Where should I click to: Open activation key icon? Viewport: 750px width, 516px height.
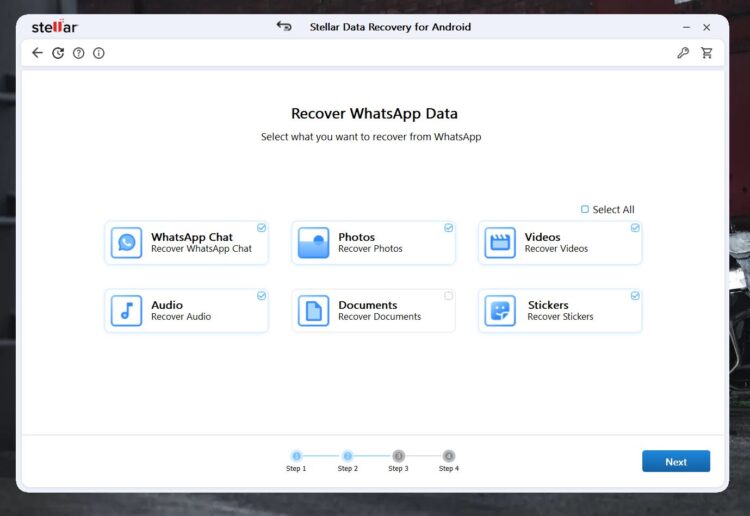point(683,53)
